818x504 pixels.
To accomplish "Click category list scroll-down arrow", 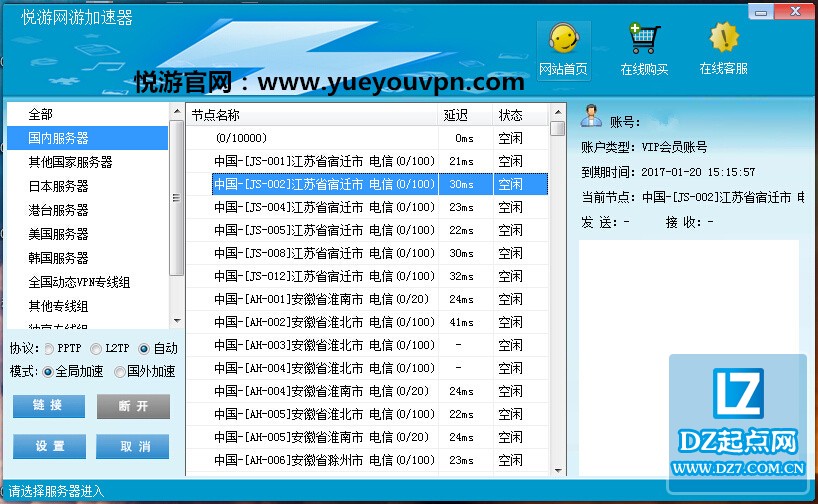I will point(177,320).
